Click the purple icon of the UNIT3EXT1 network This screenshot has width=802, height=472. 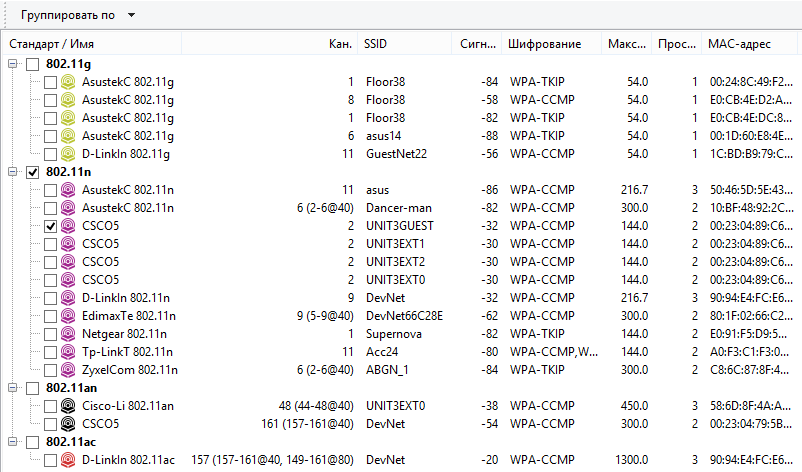68,244
